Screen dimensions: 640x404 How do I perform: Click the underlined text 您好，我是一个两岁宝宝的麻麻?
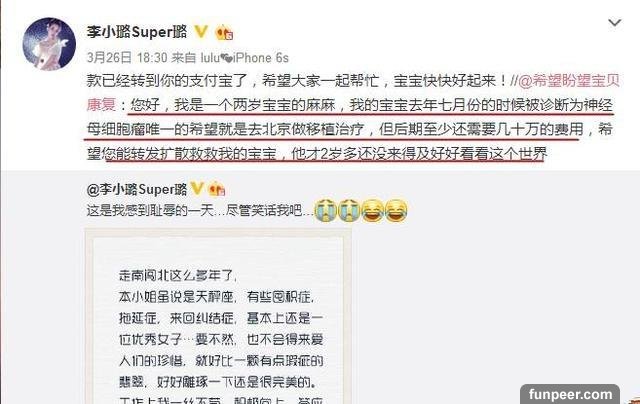click(x=233, y=105)
